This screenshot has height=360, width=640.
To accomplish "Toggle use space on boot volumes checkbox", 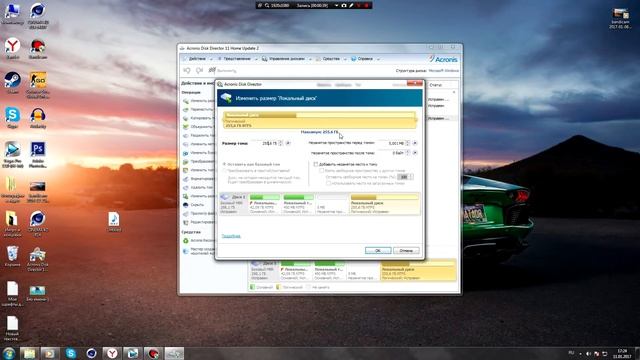I will (x=328, y=183).
